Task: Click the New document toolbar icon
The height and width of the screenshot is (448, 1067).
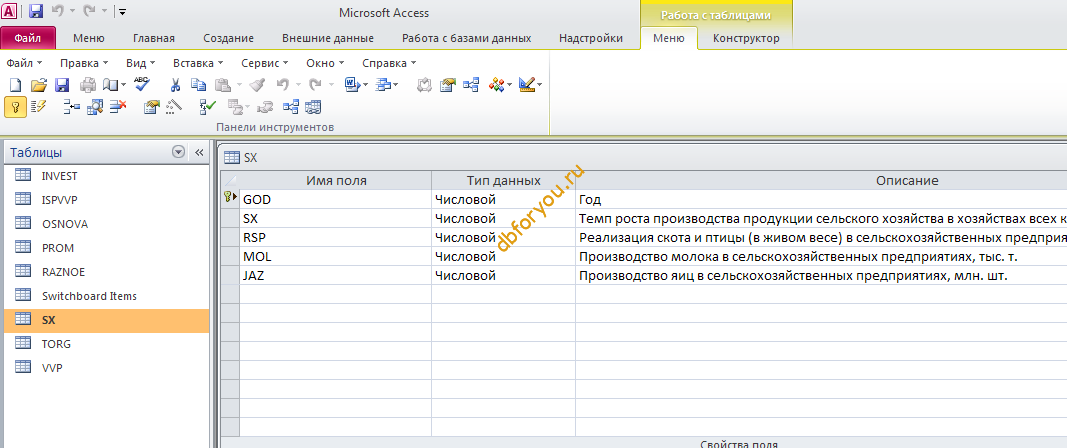Action: [x=15, y=85]
